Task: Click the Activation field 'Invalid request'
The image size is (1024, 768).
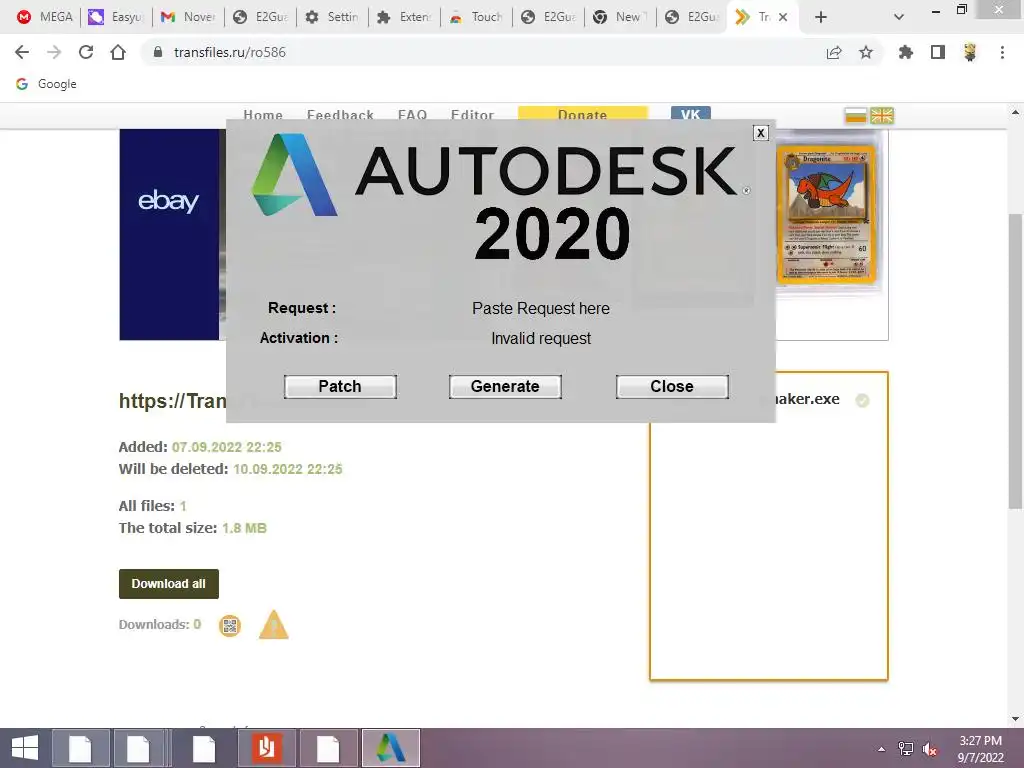Action: 541,338
